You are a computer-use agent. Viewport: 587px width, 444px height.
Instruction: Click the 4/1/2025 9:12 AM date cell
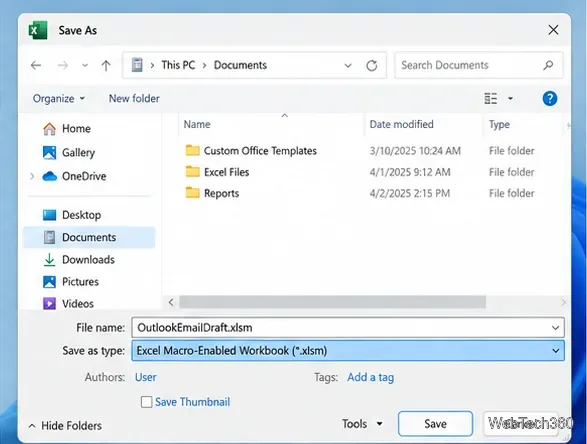(410, 172)
